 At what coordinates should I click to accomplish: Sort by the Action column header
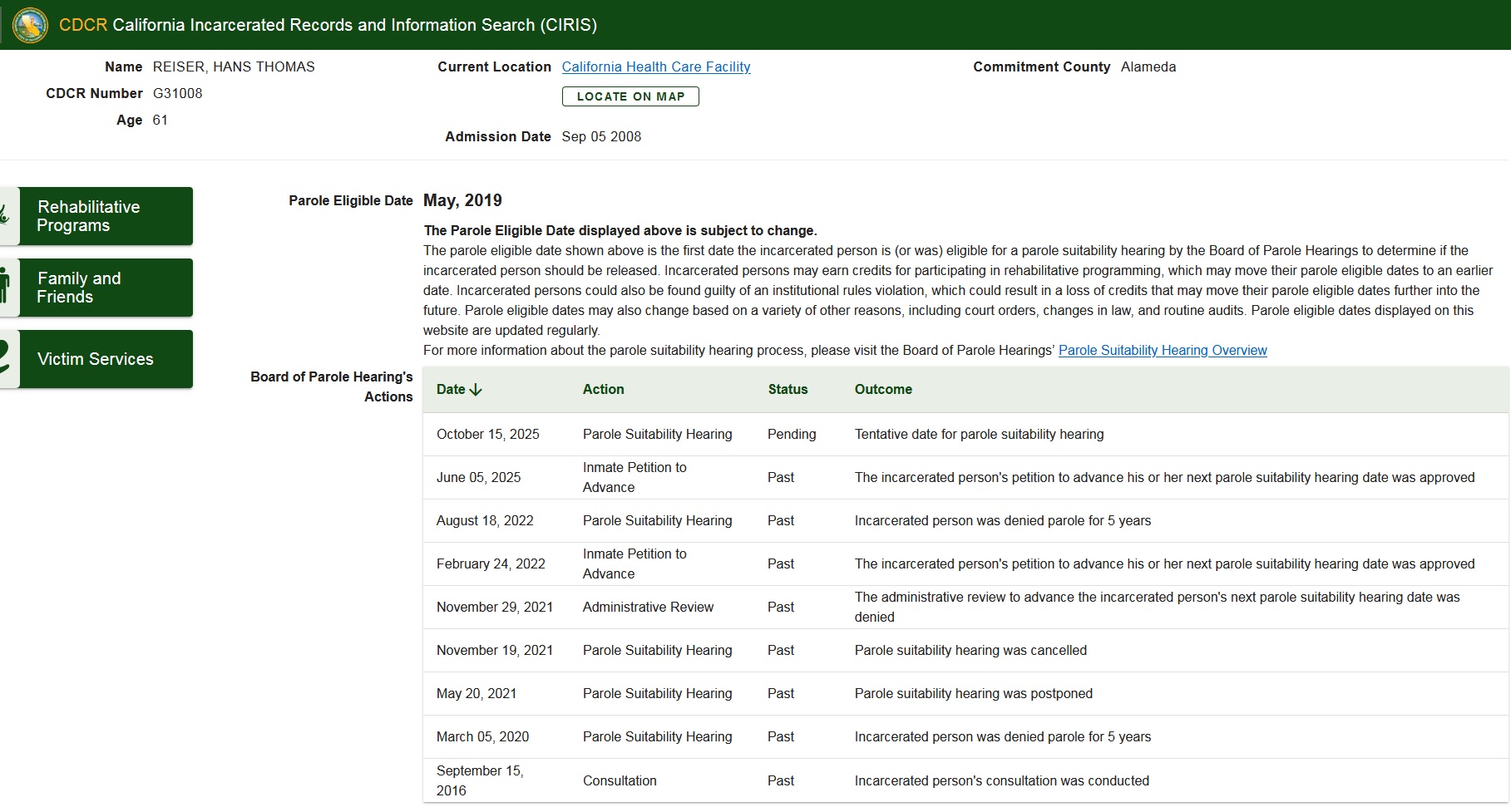pyautogui.click(x=603, y=390)
